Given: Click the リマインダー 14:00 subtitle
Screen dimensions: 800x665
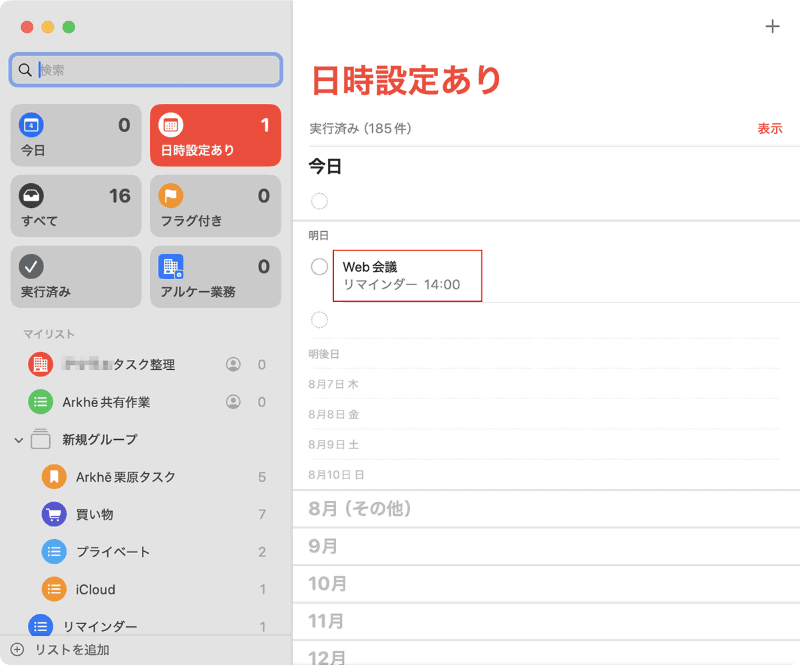Looking at the screenshot, I should click(x=402, y=284).
